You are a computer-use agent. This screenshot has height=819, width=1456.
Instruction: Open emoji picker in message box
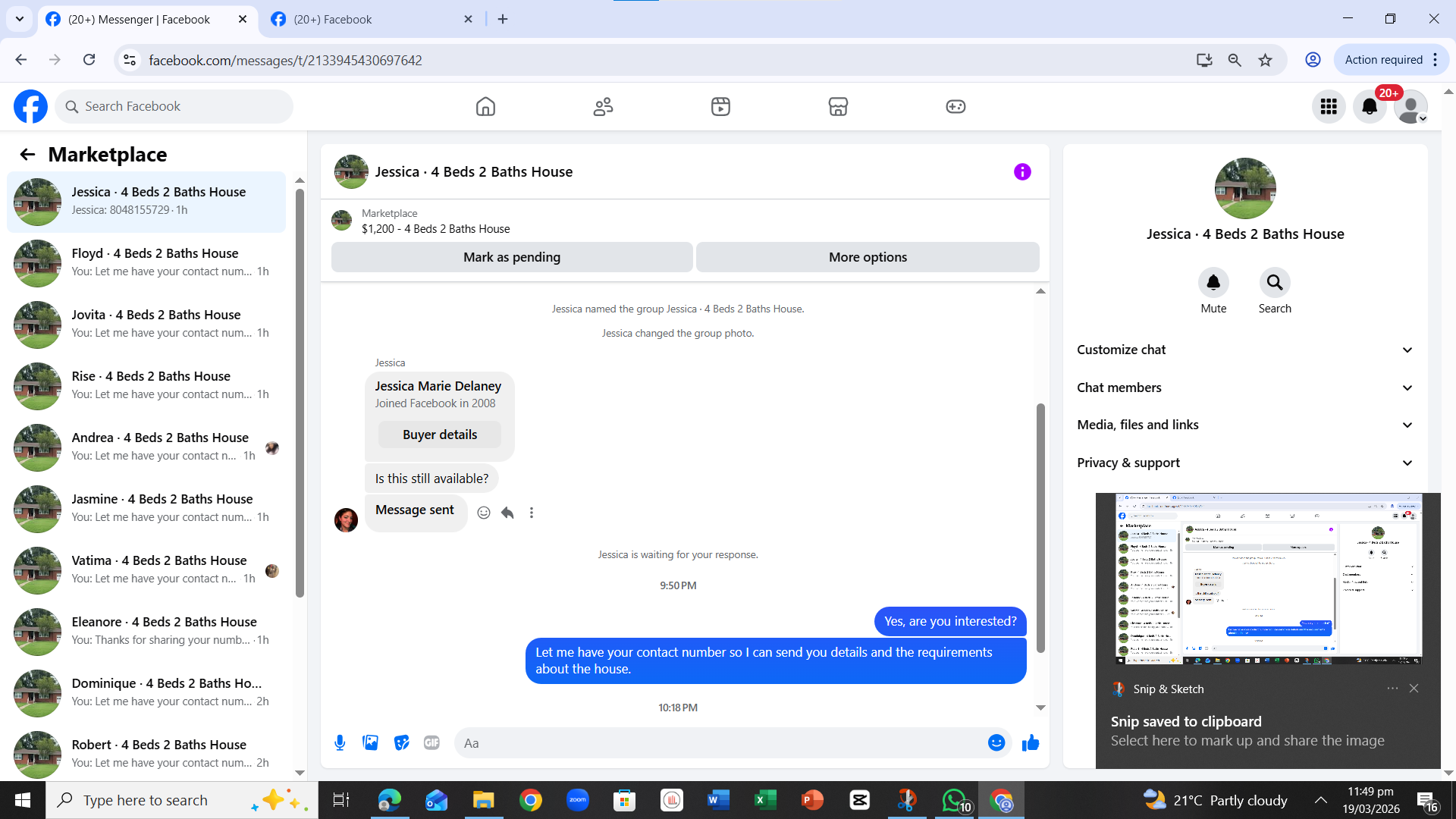point(996,743)
